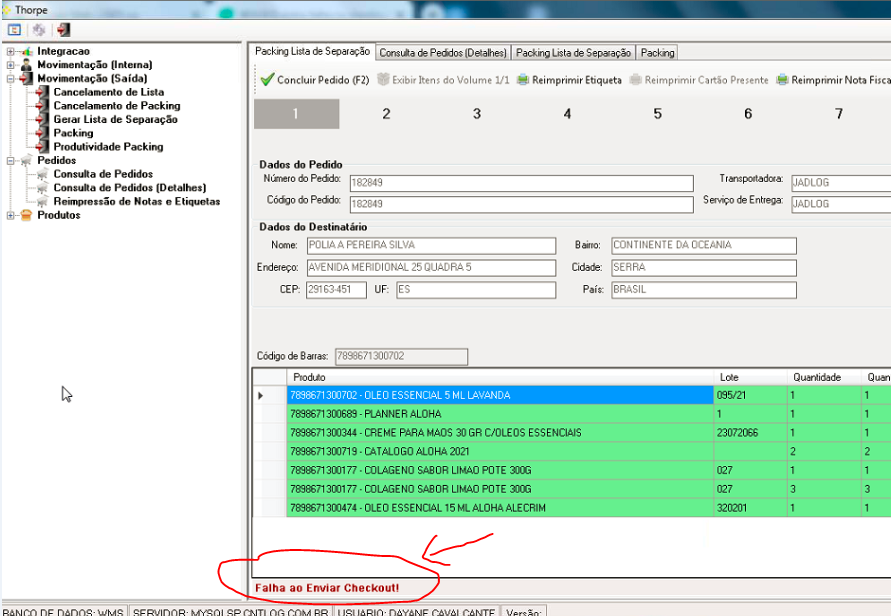Select volume number 7
891x616 pixels.
(x=839, y=114)
